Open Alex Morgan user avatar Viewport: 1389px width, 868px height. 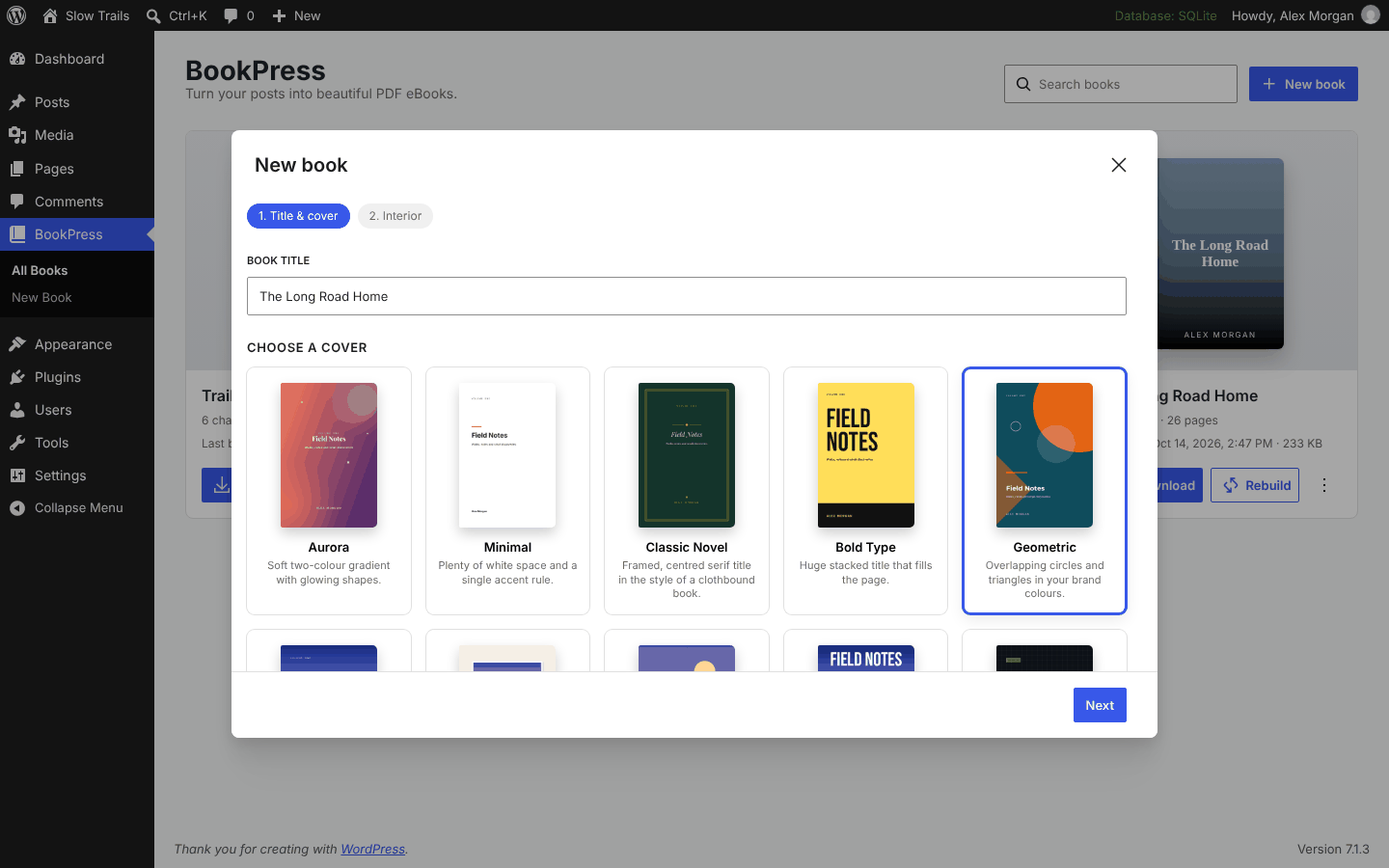(x=1371, y=15)
